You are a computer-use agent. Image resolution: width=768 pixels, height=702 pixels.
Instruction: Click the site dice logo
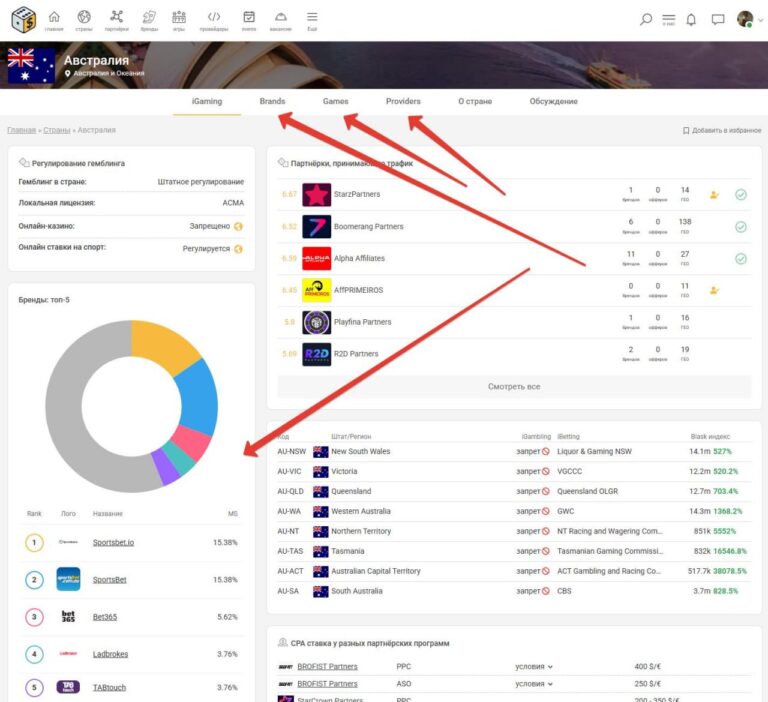click(24, 19)
